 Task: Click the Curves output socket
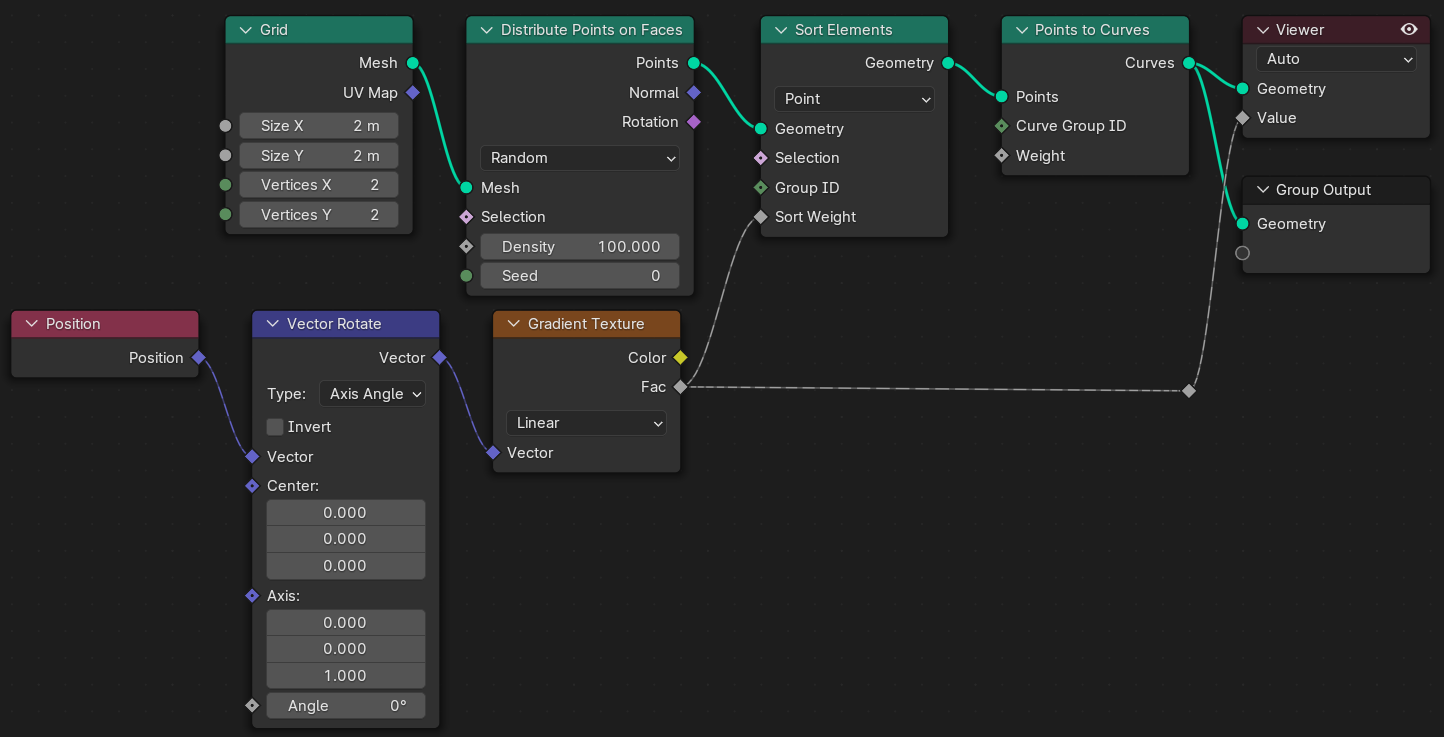1189,63
